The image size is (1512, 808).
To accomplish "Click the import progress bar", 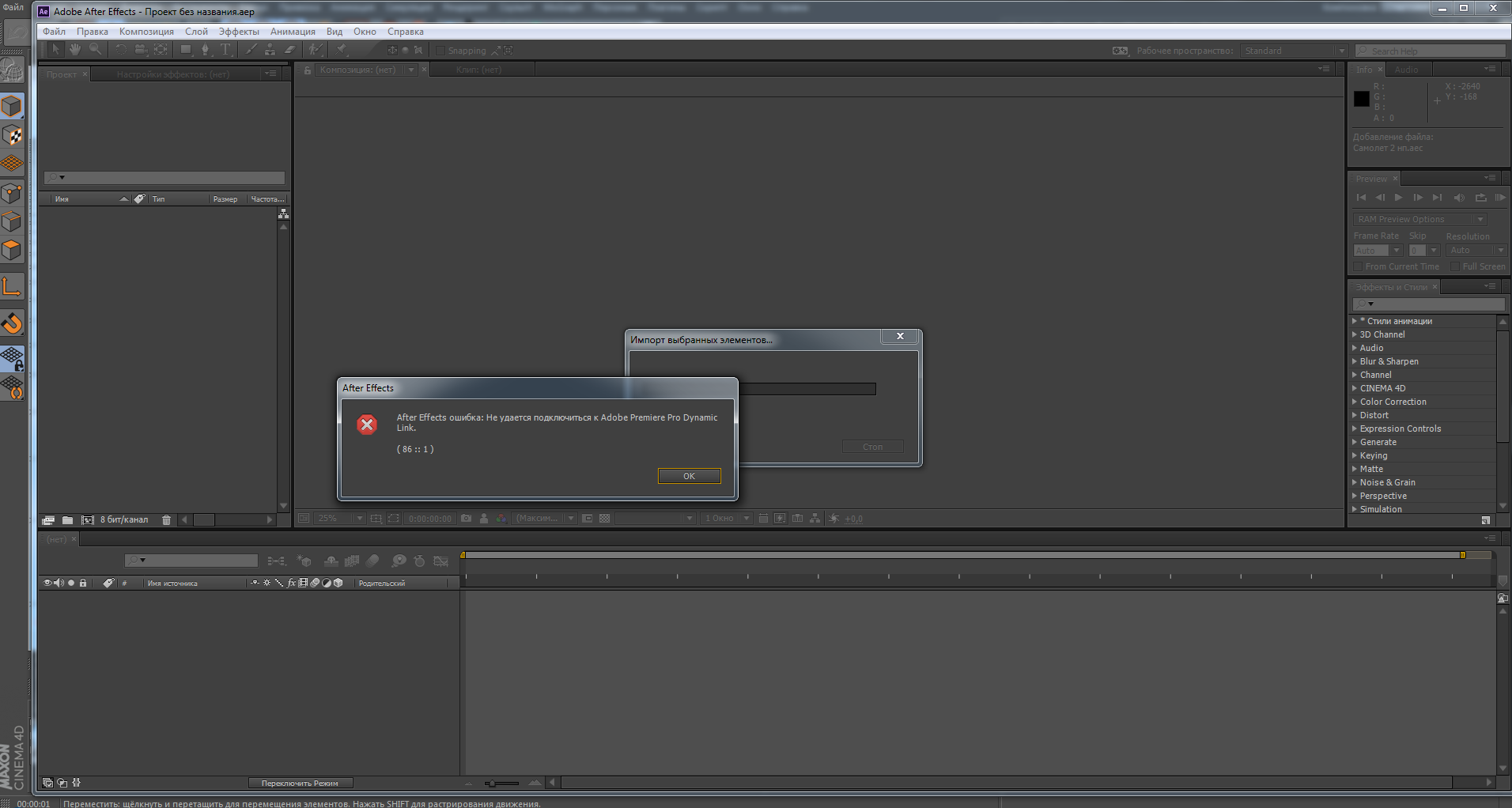I will click(807, 389).
